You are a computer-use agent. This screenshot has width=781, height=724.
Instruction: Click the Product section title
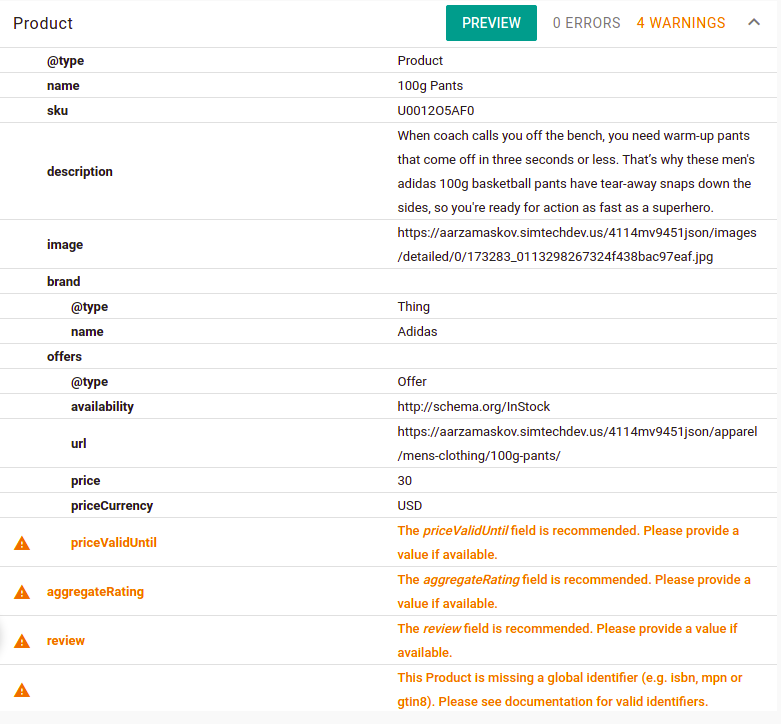pos(43,23)
